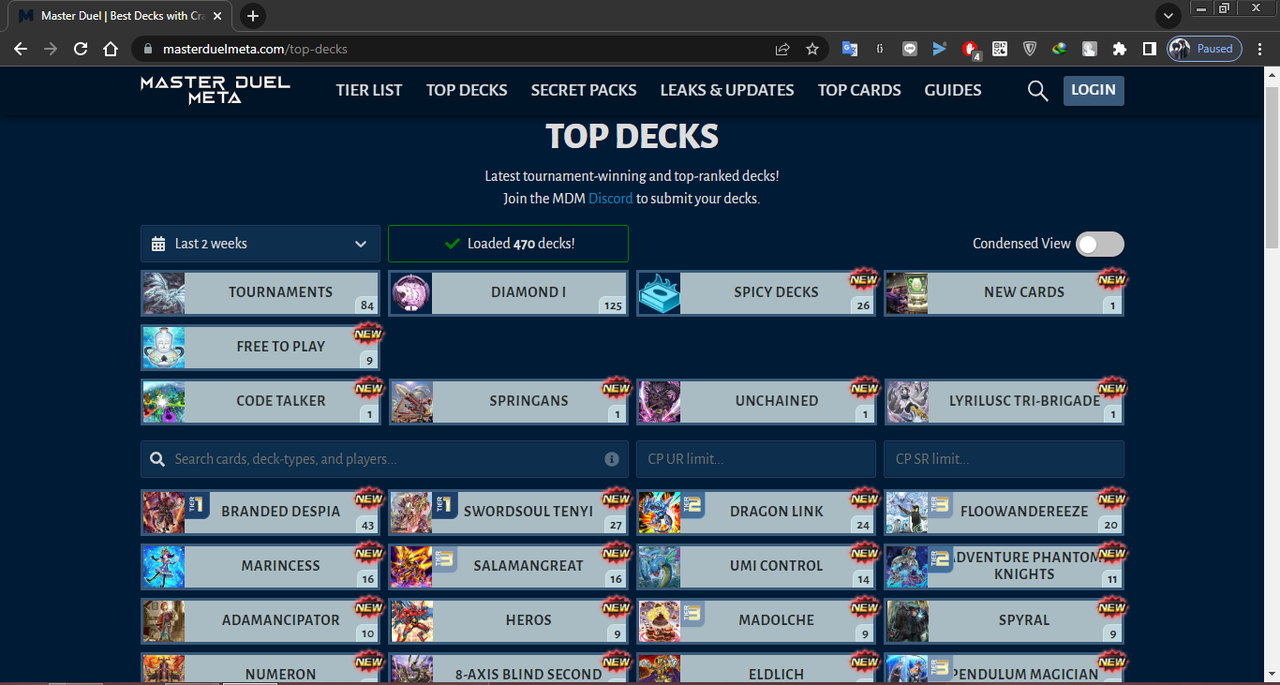Click the Diamond I rank emblem

click(411, 293)
